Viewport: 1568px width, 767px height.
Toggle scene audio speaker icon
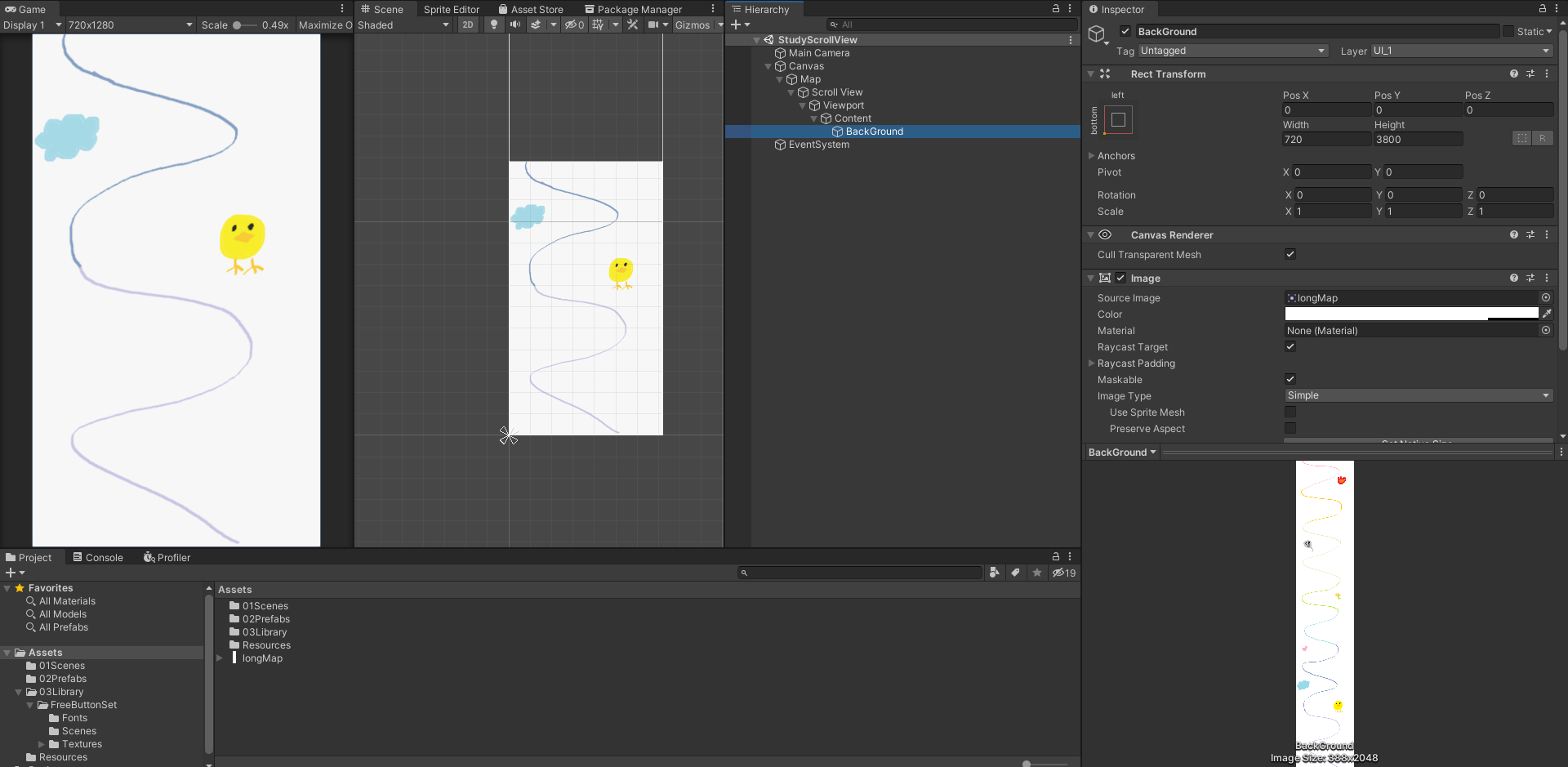[515, 25]
